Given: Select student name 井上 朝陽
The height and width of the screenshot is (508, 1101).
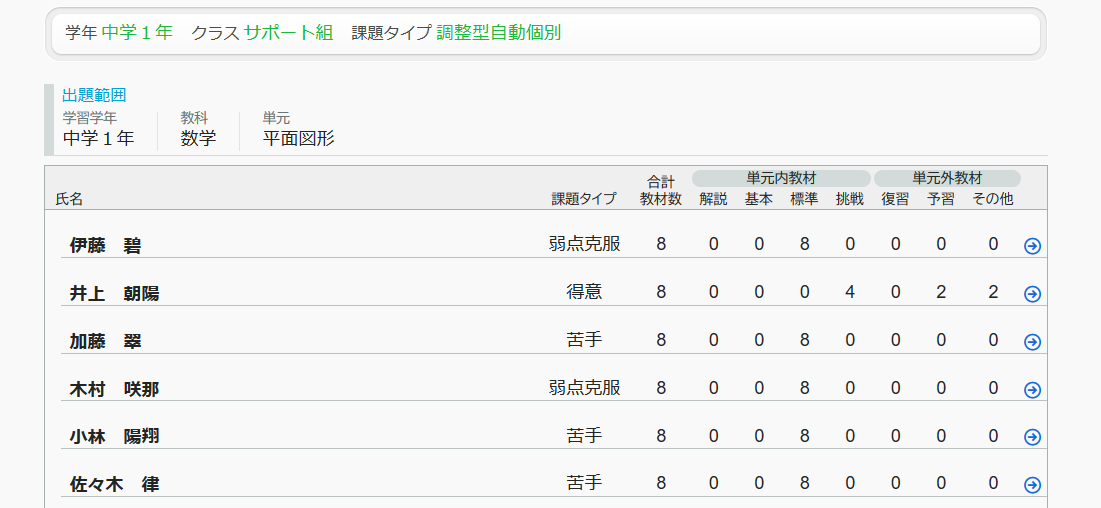Looking at the screenshot, I should [114, 294].
